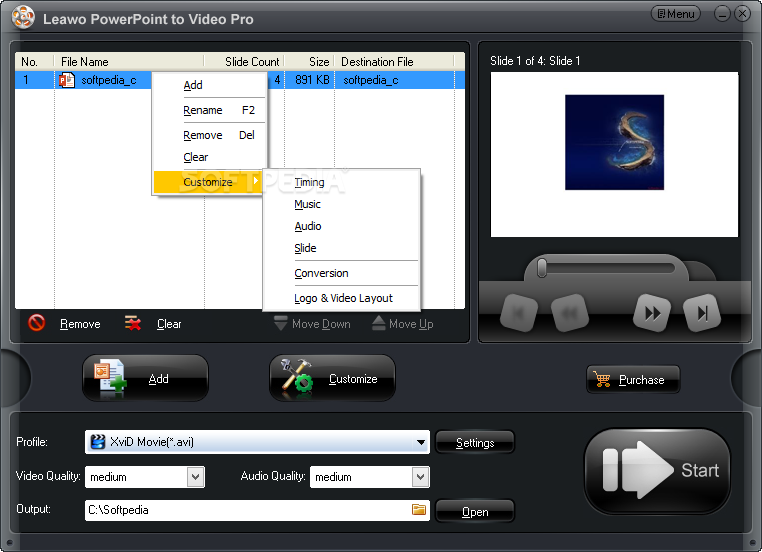Choose Rename F2 in the context menu
762x552 pixels.
click(x=210, y=110)
